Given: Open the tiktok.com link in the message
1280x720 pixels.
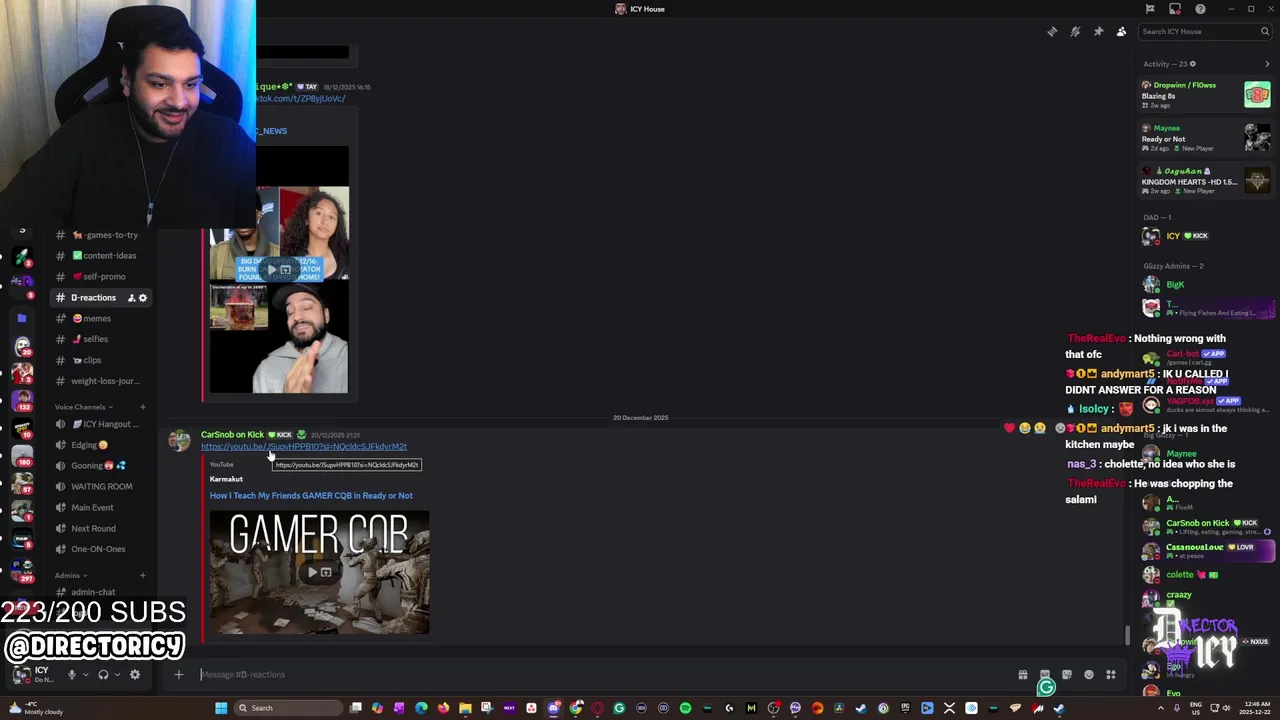Looking at the screenshot, I should coord(300,99).
